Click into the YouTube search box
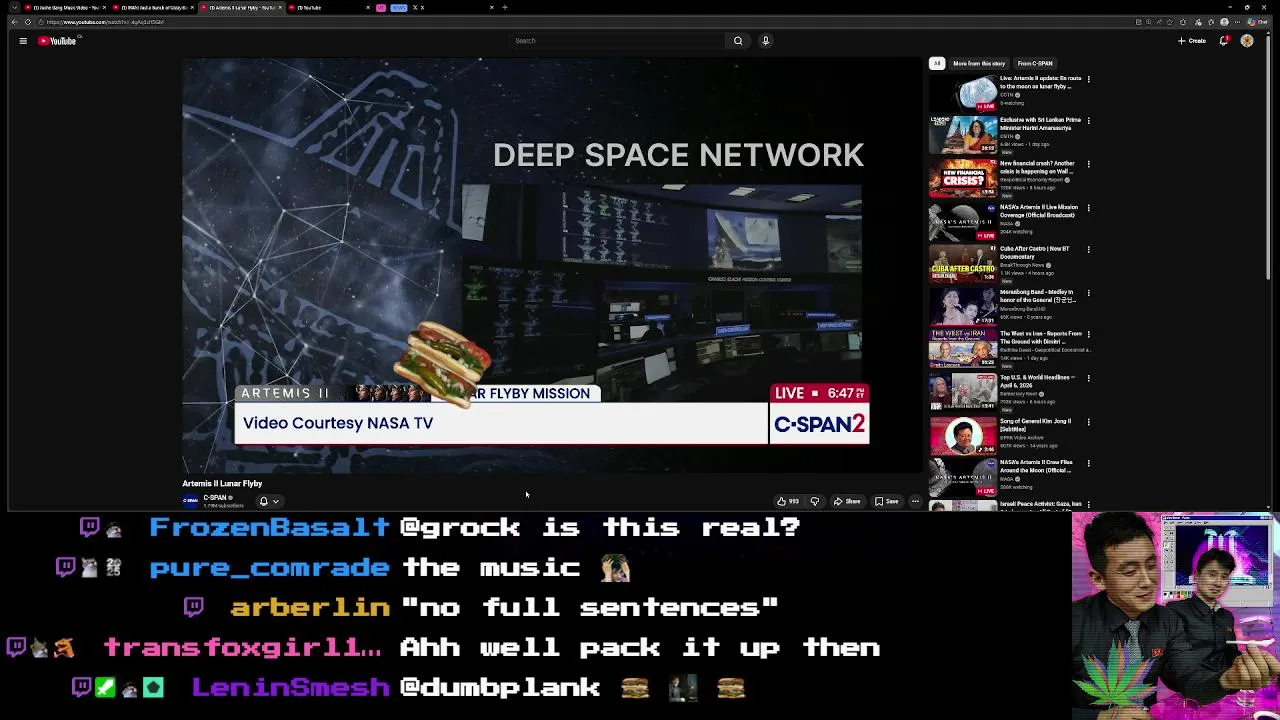1280x720 pixels. pos(616,41)
